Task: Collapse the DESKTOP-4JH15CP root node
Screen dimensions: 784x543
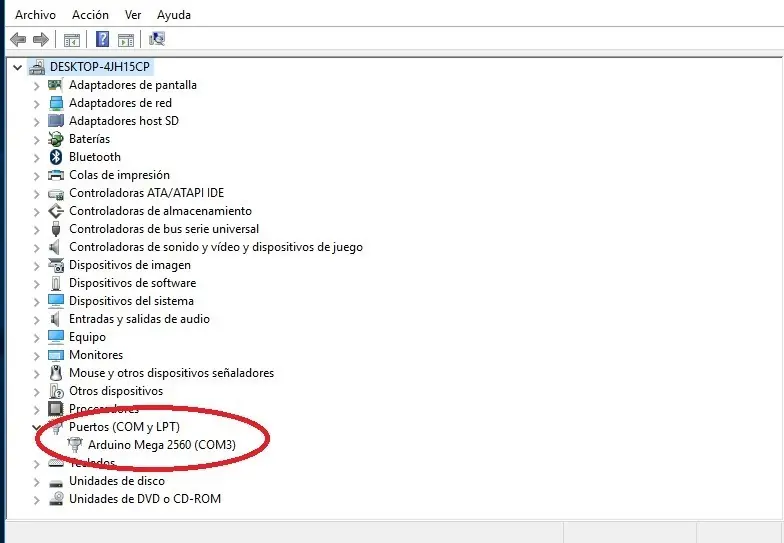Action: [x=18, y=67]
